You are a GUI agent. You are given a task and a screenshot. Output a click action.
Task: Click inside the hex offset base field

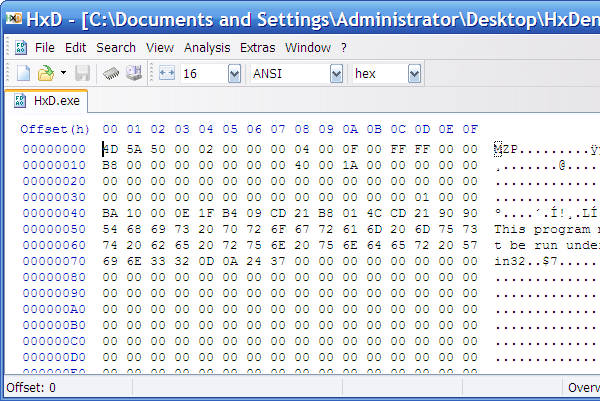click(380, 73)
